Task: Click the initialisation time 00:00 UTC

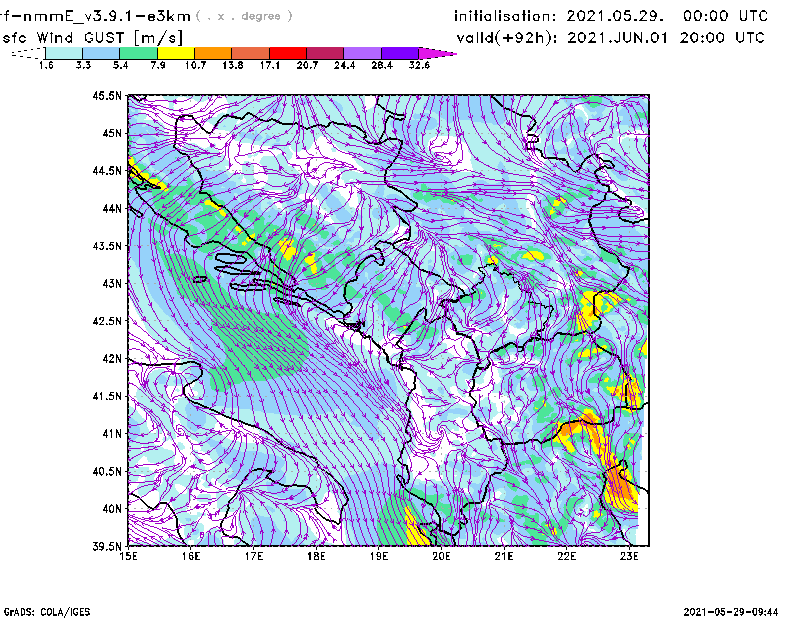Action: 725,16
